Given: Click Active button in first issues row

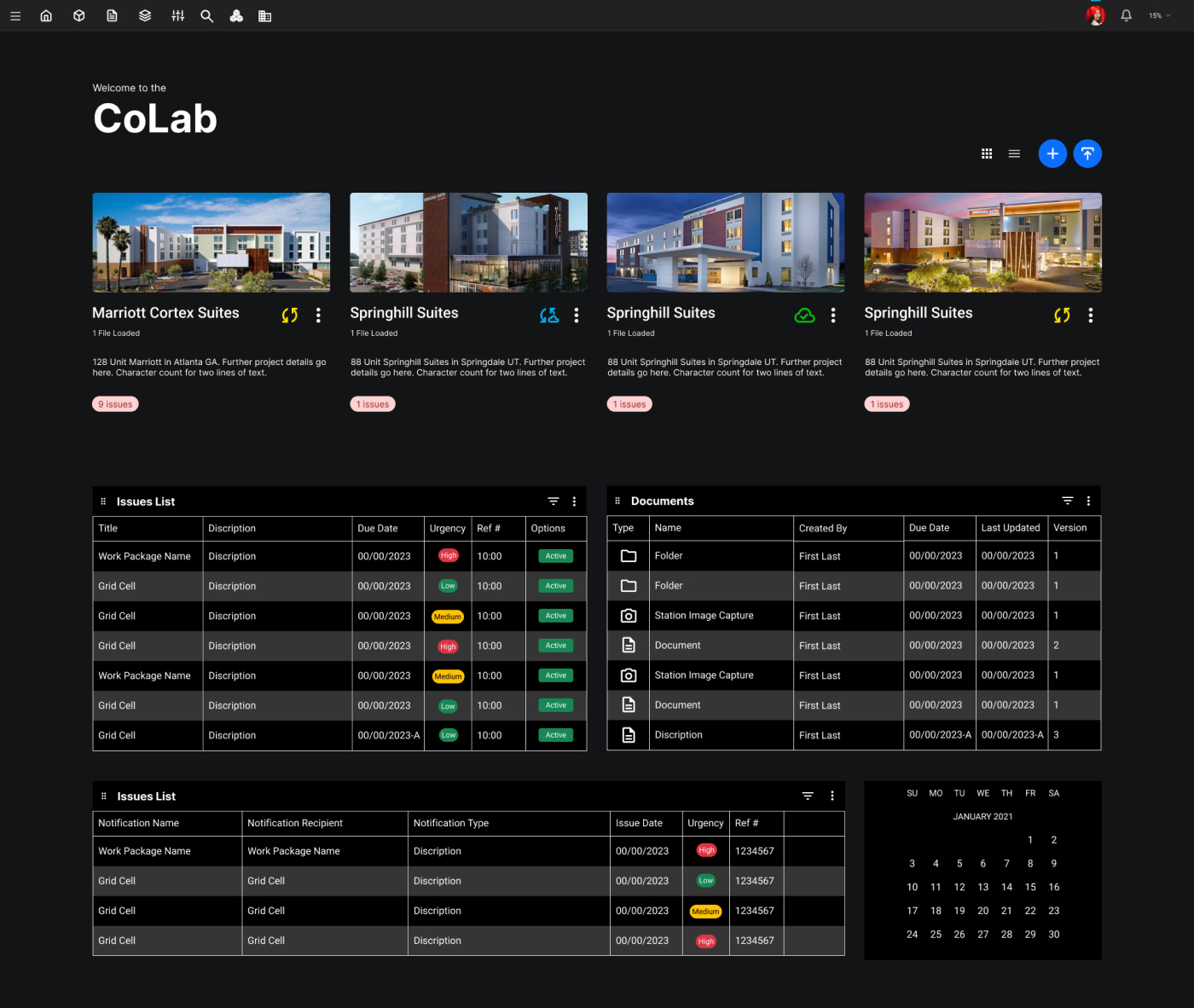Looking at the screenshot, I should tap(555, 556).
